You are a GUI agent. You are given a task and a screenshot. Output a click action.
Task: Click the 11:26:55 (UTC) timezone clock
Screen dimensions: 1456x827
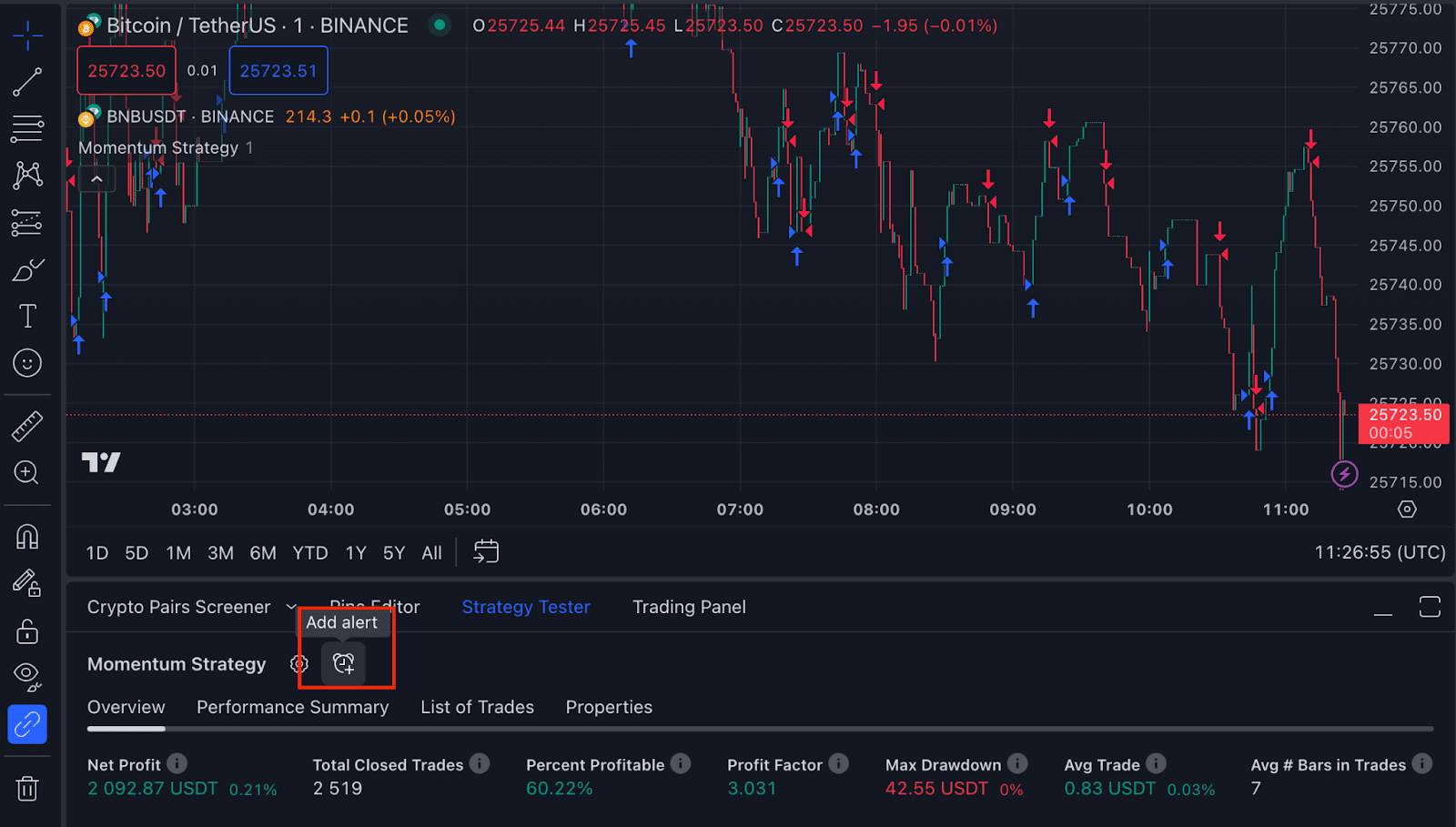(1380, 552)
